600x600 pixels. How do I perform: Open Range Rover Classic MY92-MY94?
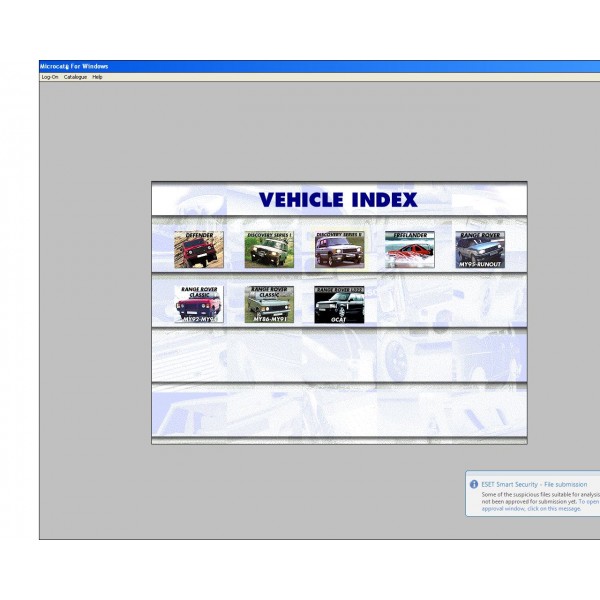coord(199,305)
